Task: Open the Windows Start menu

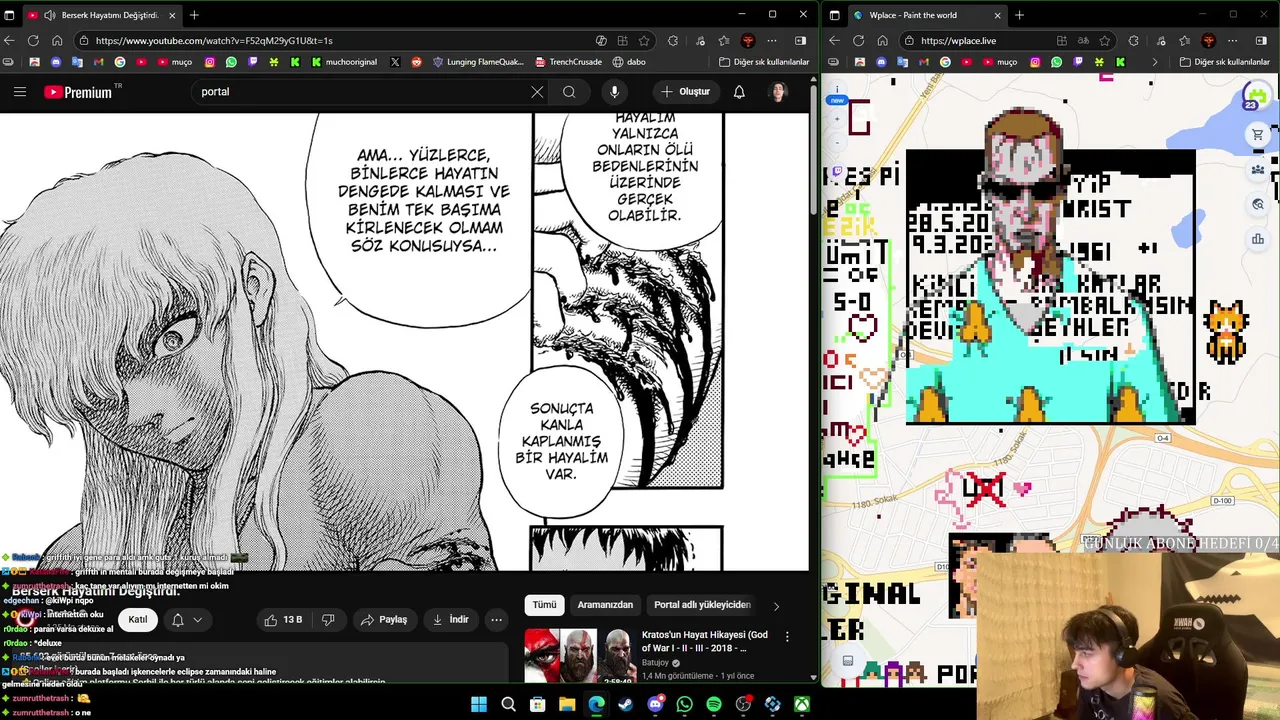Action: (x=479, y=705)
